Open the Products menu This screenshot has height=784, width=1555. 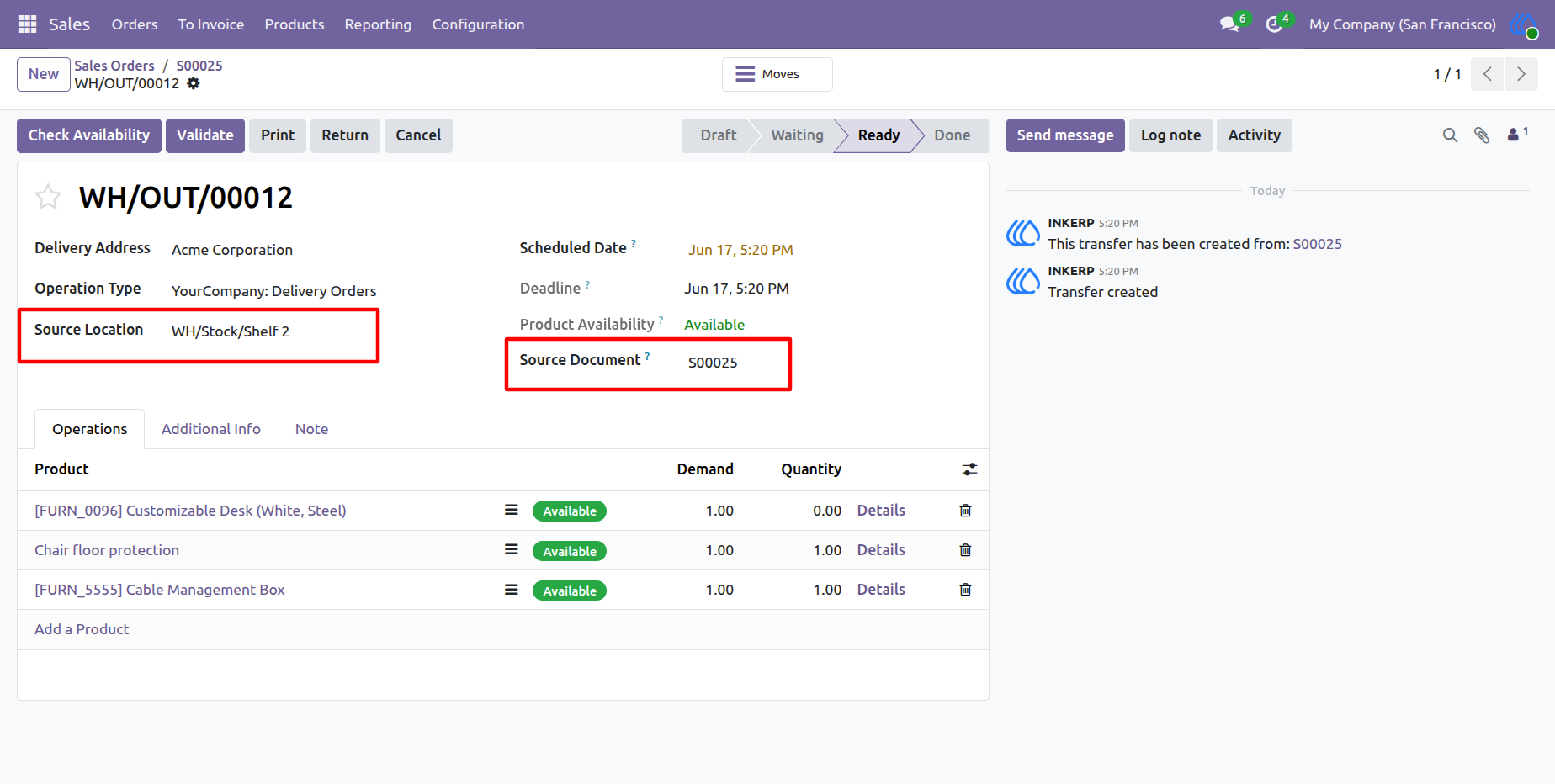click(295, 24)
